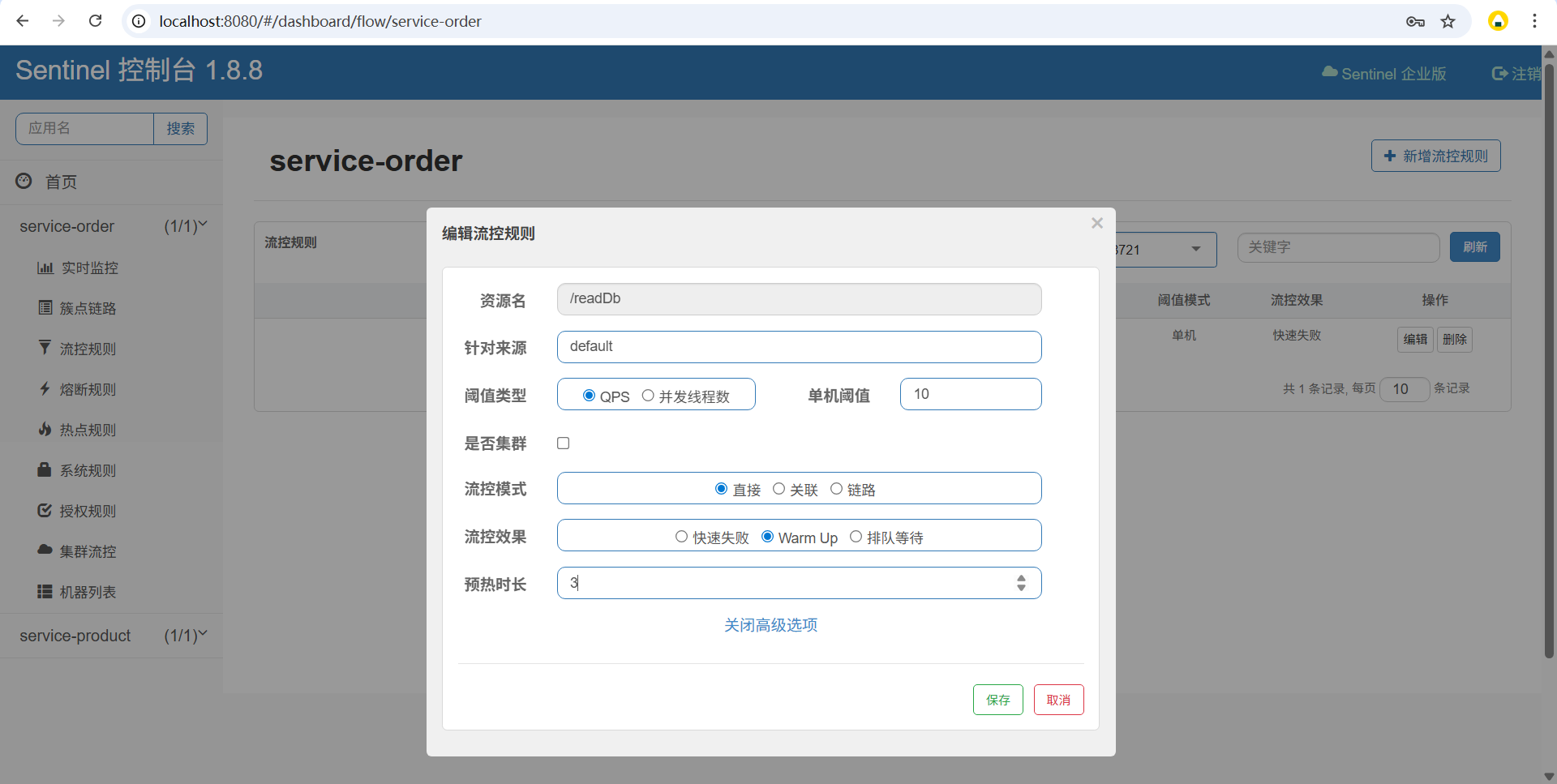Click the 编辑 button in the rule row

tap(1416, 339)
